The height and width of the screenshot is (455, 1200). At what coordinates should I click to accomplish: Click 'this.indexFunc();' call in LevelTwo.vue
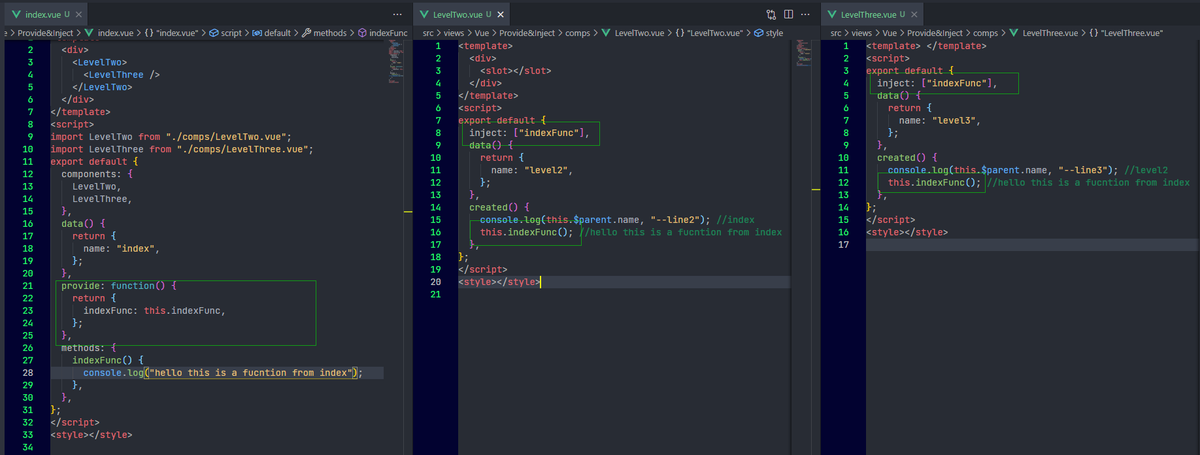[x=526, y=231]
